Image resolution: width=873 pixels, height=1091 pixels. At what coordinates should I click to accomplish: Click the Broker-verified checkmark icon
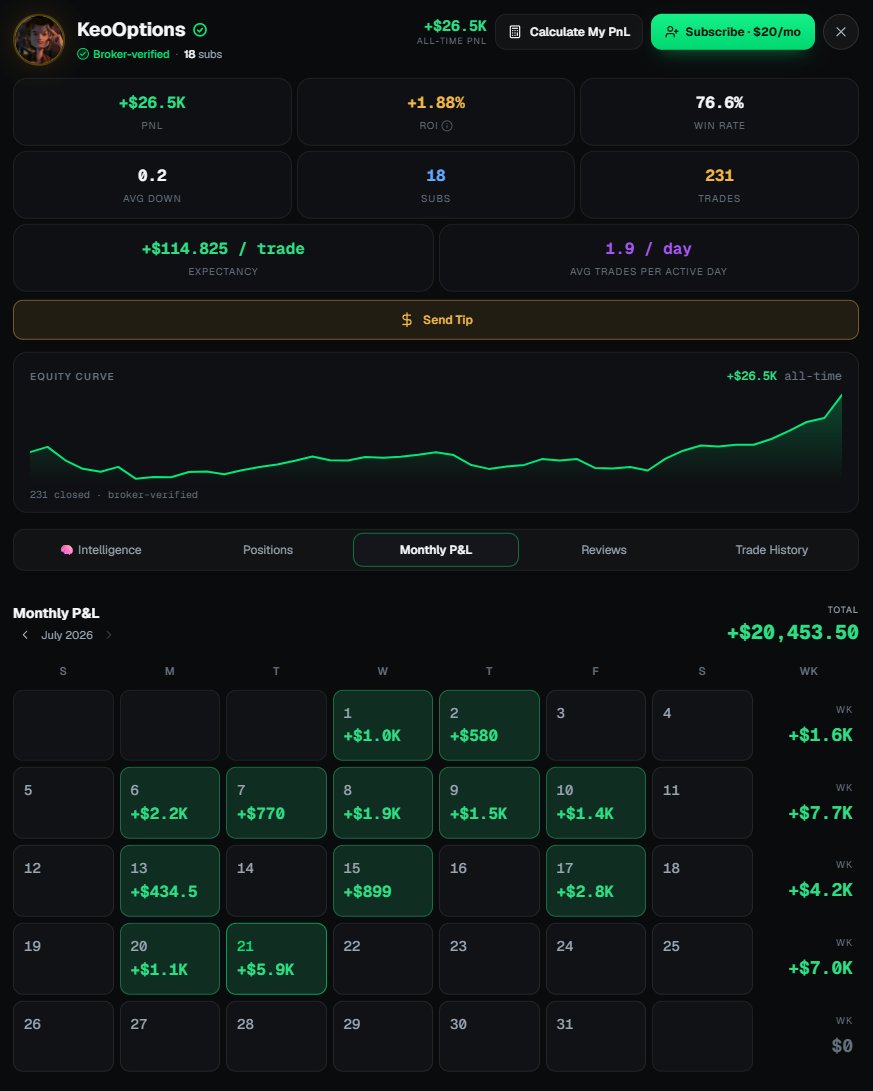(x=83, y=54)
